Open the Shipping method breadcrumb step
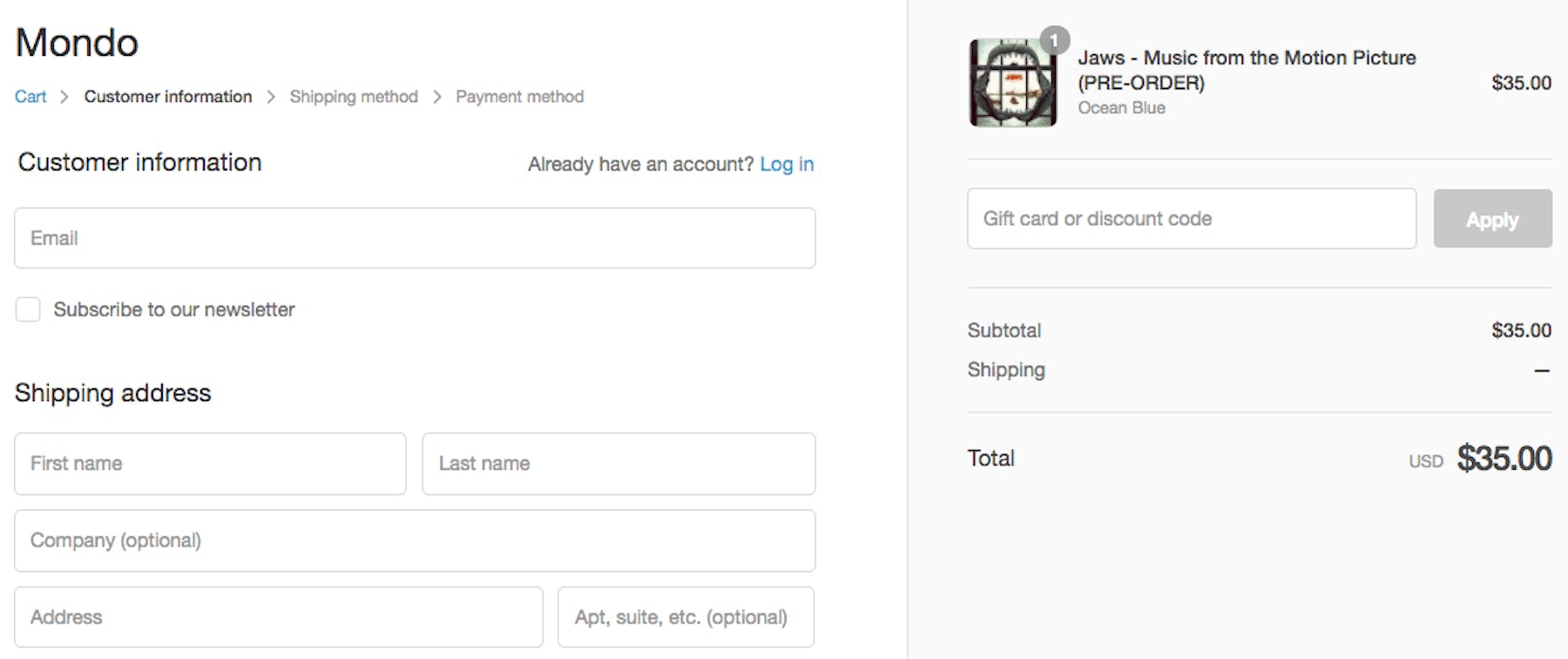This screenshot has width=1568, height=659. [354, 97]
